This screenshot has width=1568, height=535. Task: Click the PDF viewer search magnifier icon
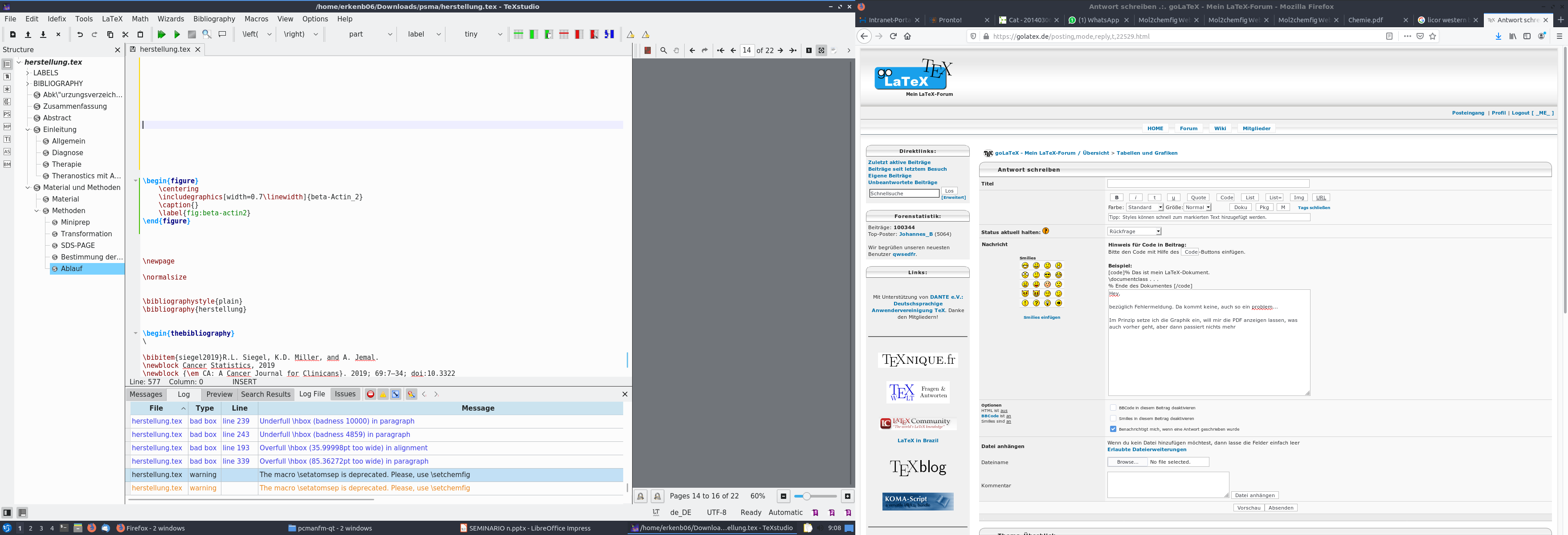tap(663, 50)
